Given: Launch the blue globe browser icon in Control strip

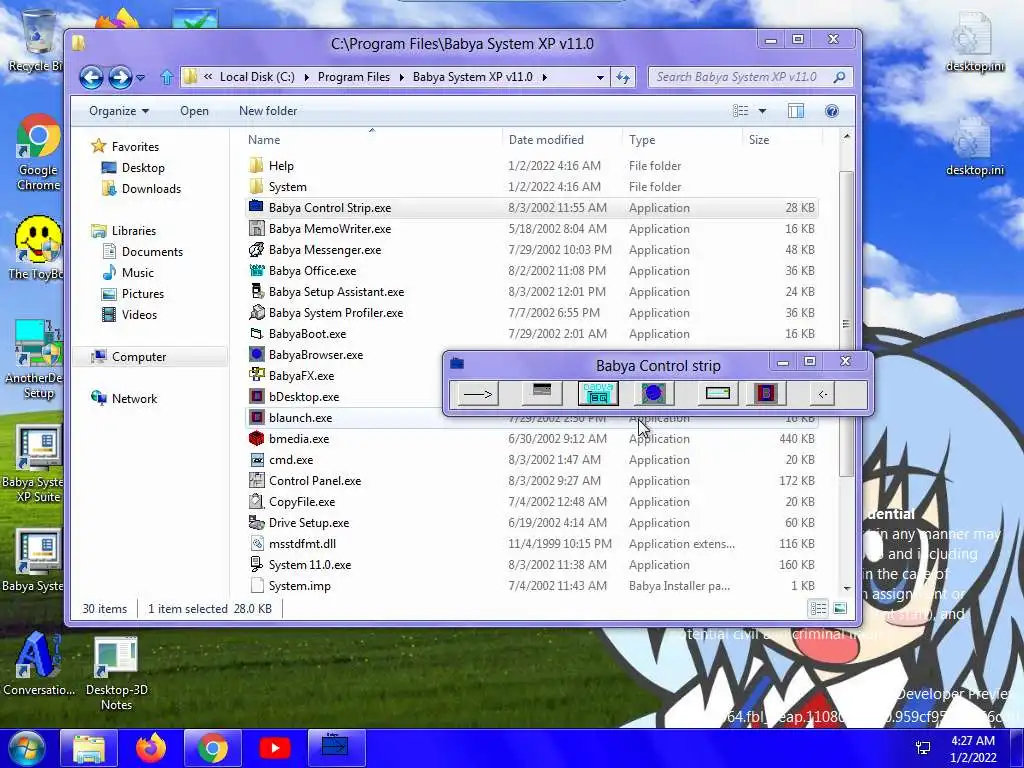Looking at the screenshot, I should 653,394.
